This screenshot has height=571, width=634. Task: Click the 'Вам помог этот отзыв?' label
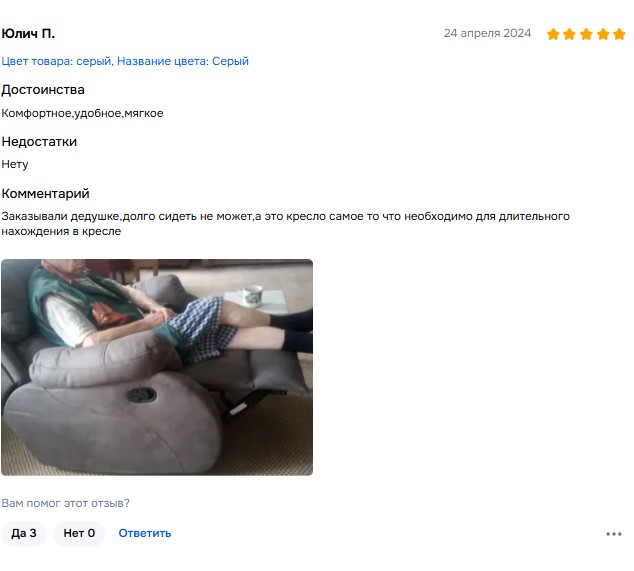(65, 503)
